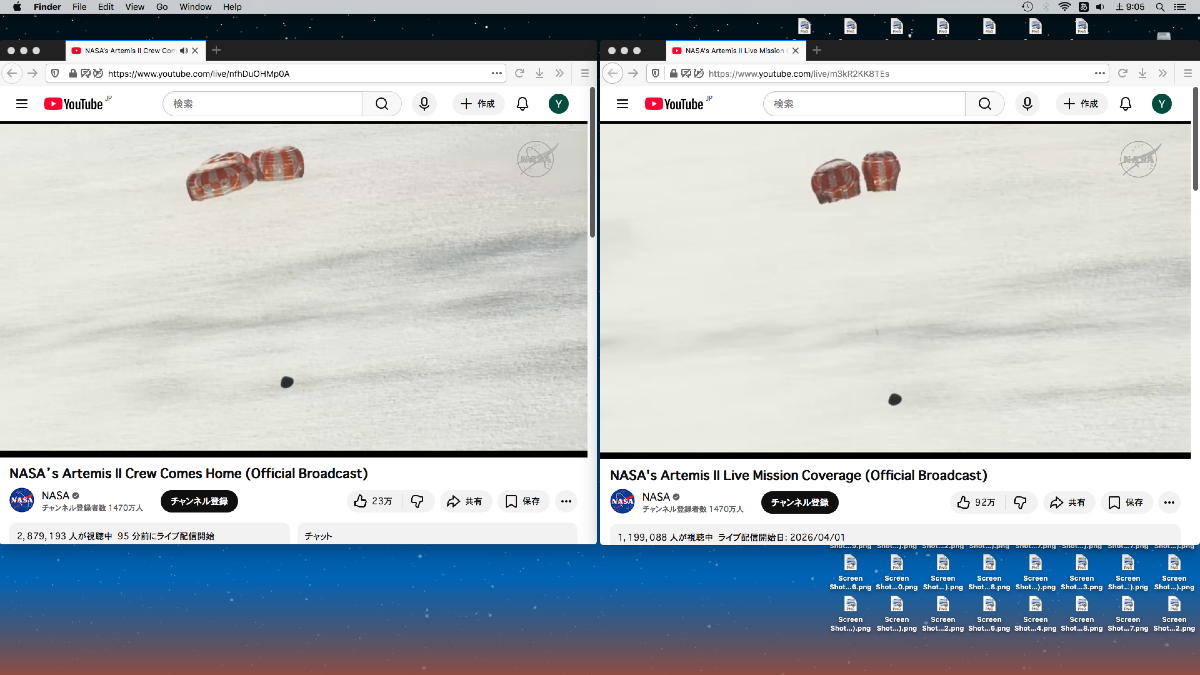Dislike the Crew Comes Home video
This screenshot has width=1200, height=675.
point(418,501)
